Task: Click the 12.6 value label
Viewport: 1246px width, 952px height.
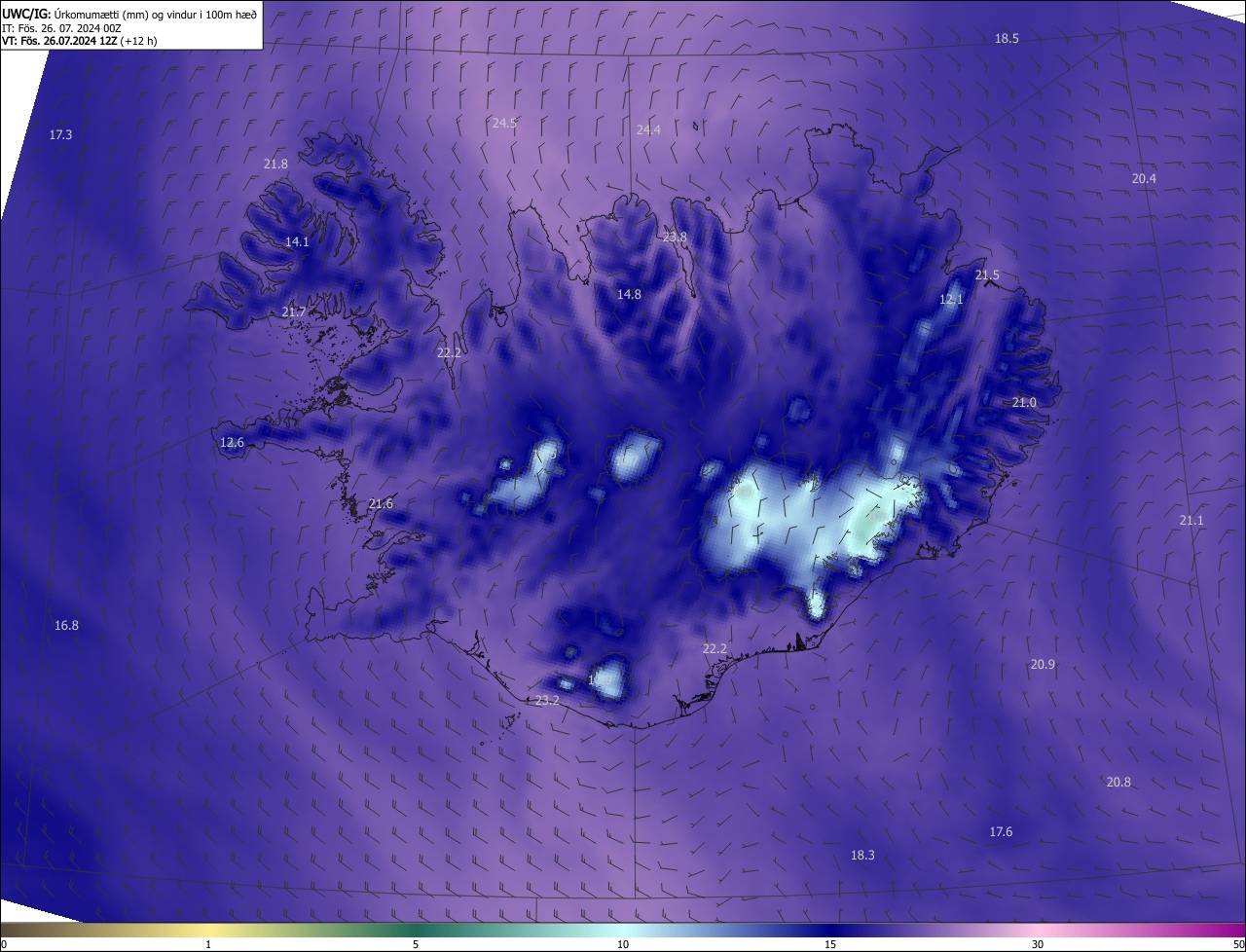Action: point(232,442)
